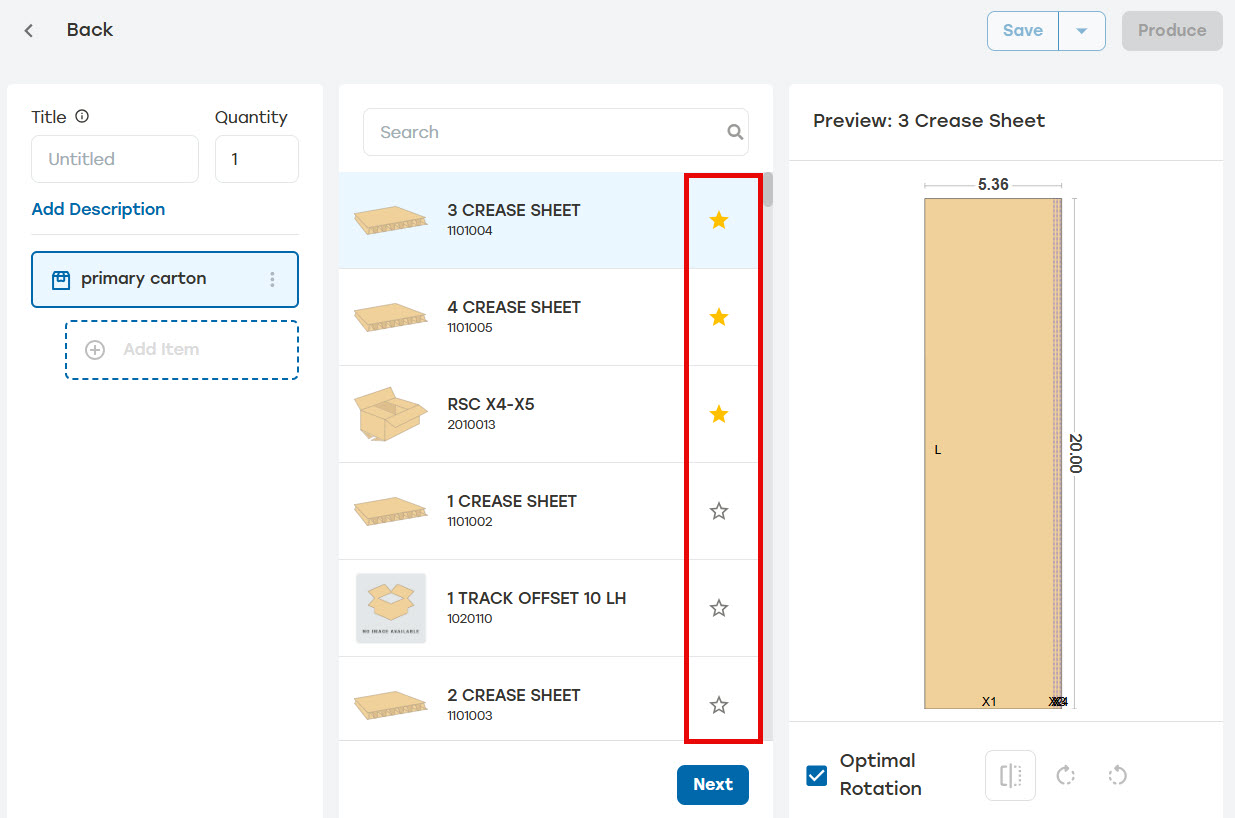This screenshot has height=818, width=1235.
Task: Click the 5.36 width dimension
Action: (x=993, y=185)
